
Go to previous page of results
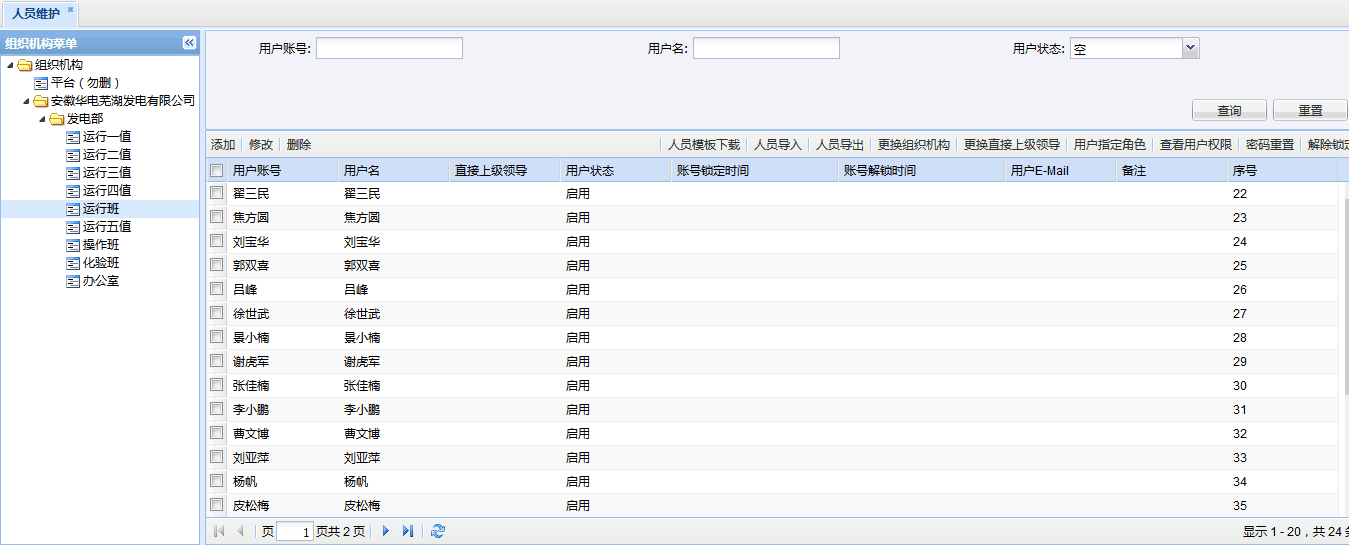pos(240,531)
